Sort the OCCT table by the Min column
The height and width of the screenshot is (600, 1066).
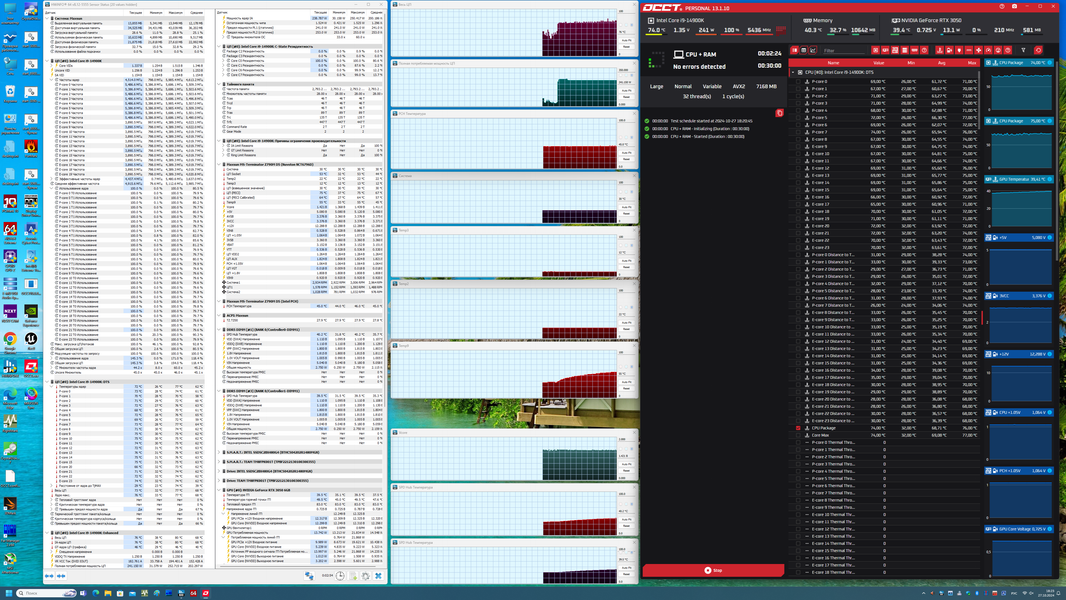click(x=911, y=63)
